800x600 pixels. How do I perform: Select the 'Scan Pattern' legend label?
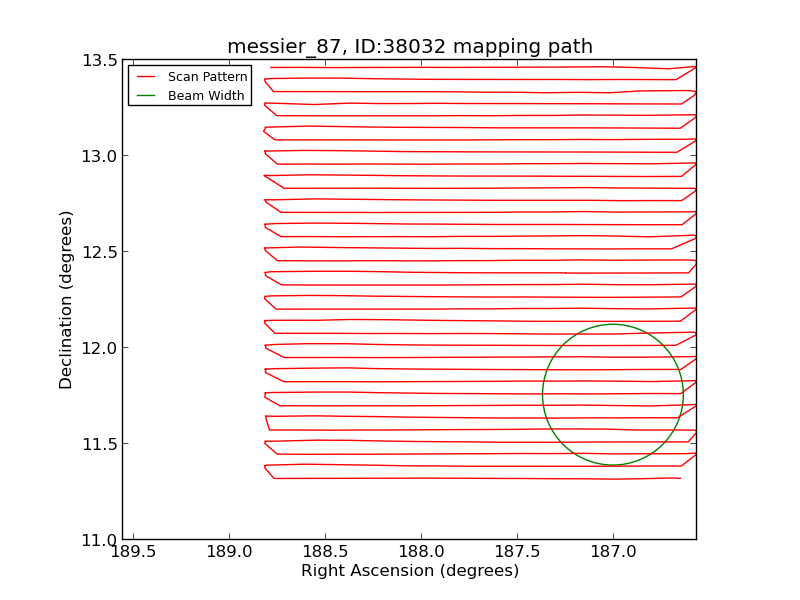(x=208, y=77)
